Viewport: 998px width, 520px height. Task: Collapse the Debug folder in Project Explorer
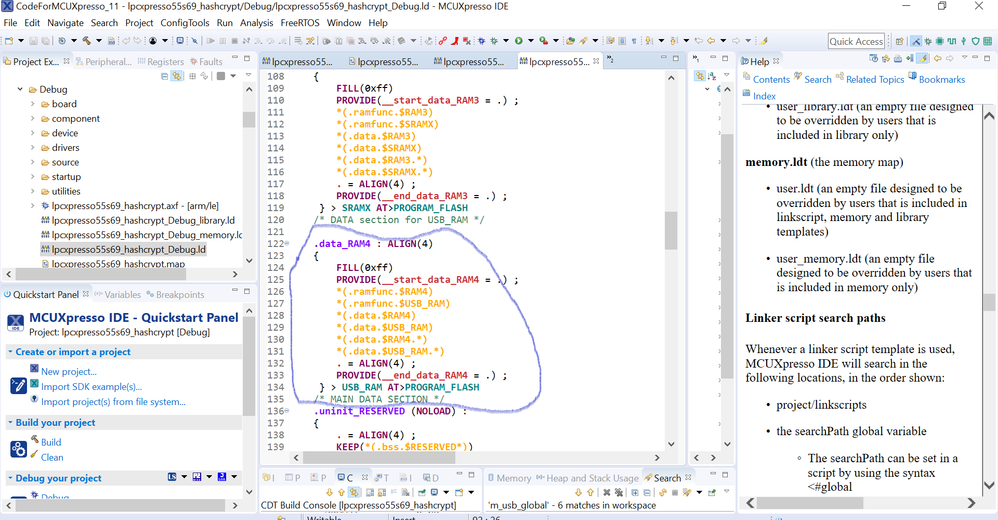pyautogui.click(x=20, y=89)
